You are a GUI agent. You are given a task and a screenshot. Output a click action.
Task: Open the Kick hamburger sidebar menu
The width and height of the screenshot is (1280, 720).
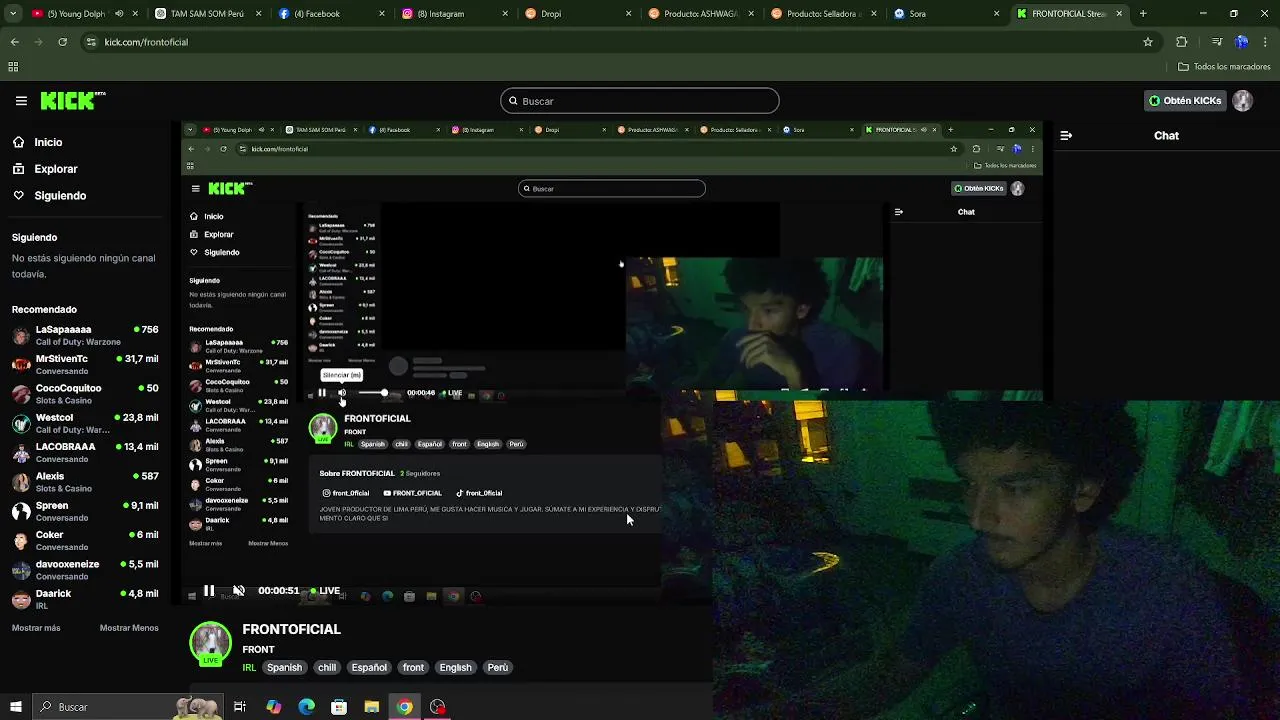tap(21, 101)
